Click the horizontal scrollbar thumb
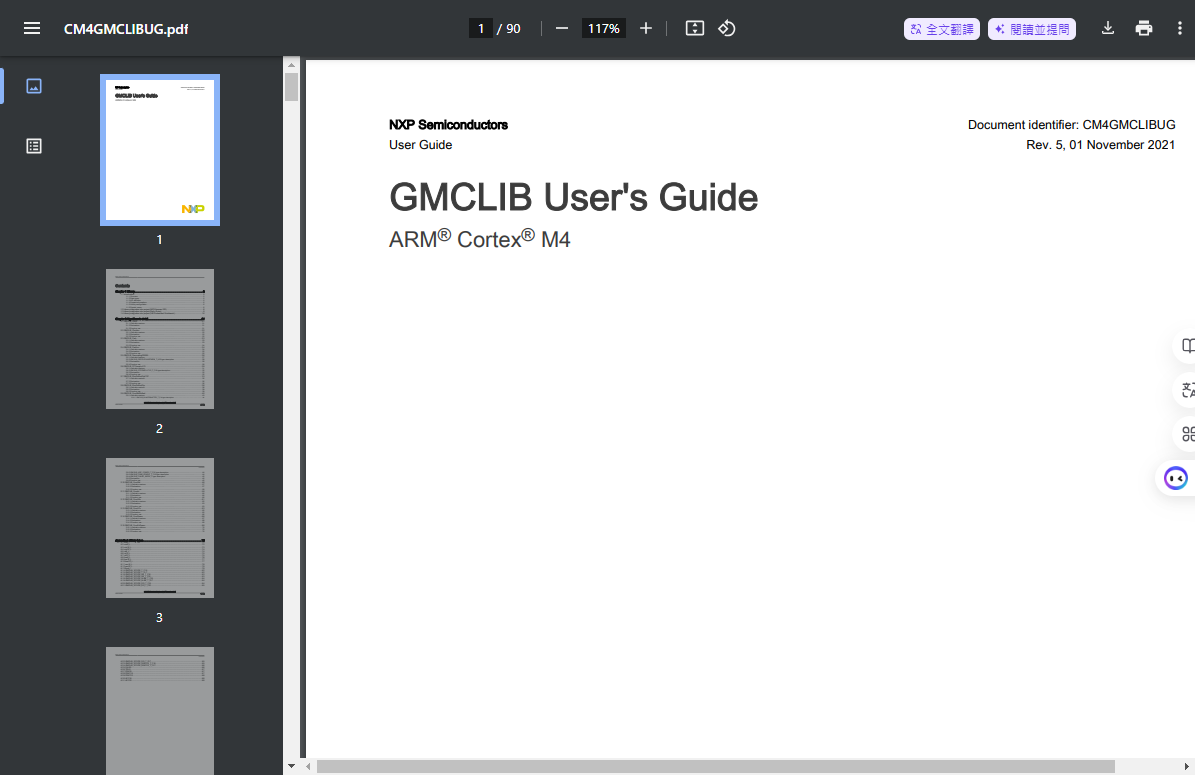This screenshot has height=775, width=1195. coord(716,766)
